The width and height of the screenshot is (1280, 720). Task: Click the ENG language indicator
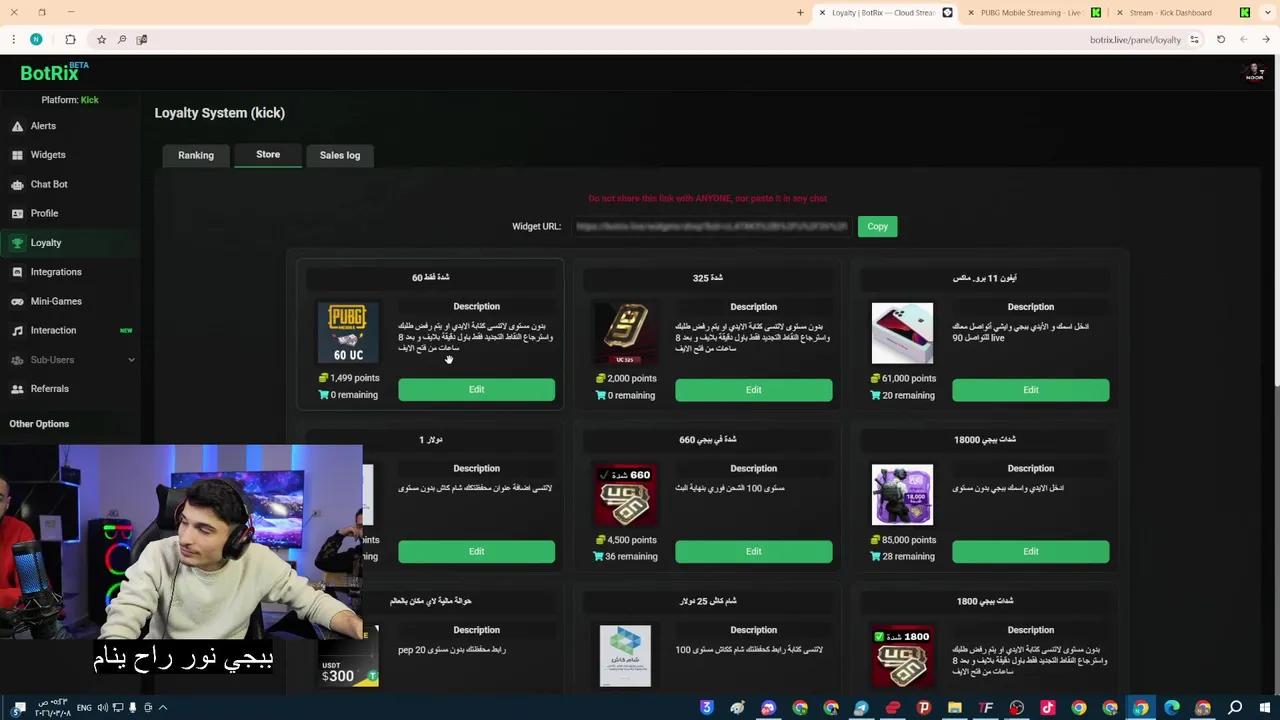point(84,708)
